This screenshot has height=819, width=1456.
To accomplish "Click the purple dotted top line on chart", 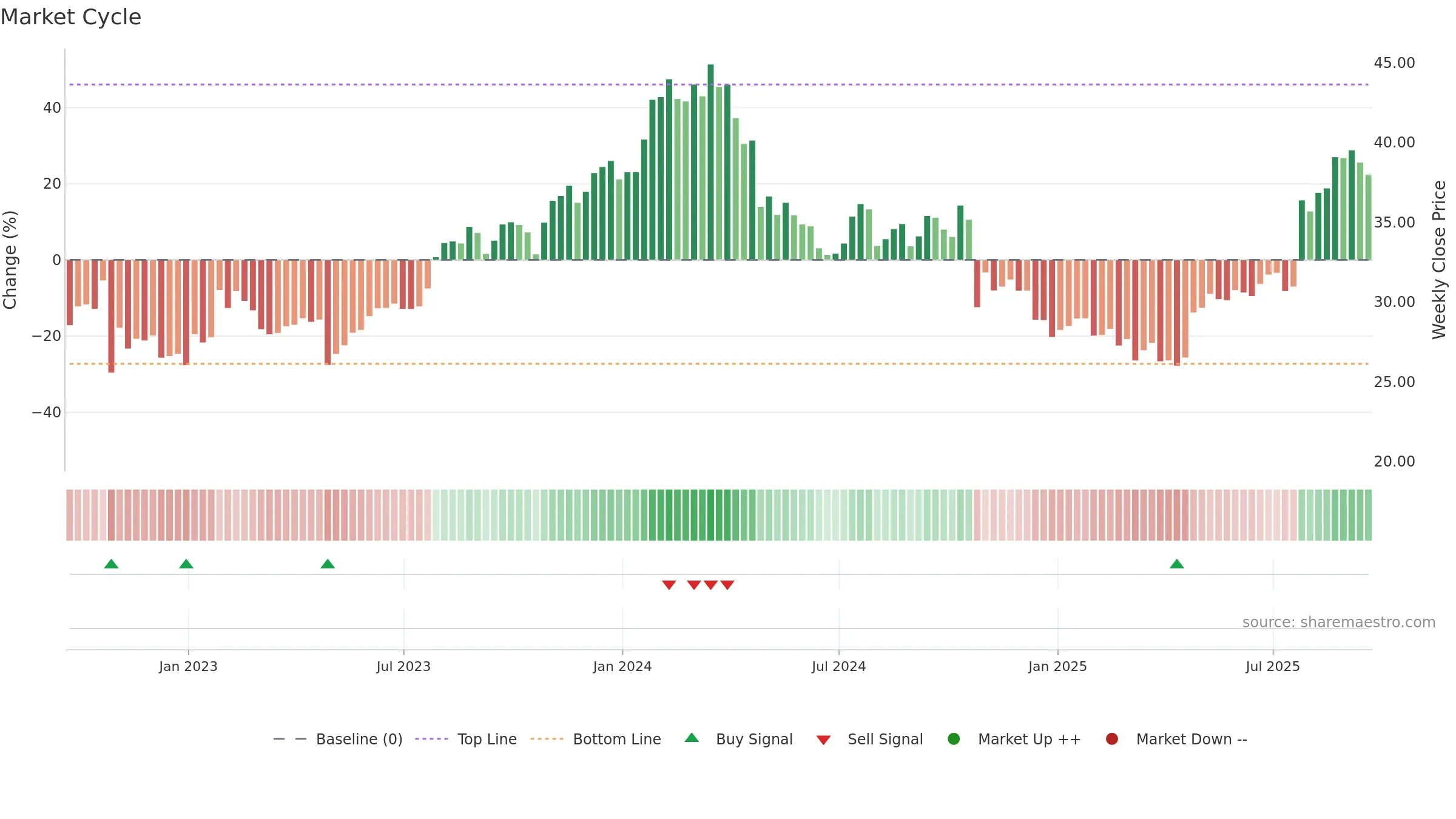I will (719, 84).
